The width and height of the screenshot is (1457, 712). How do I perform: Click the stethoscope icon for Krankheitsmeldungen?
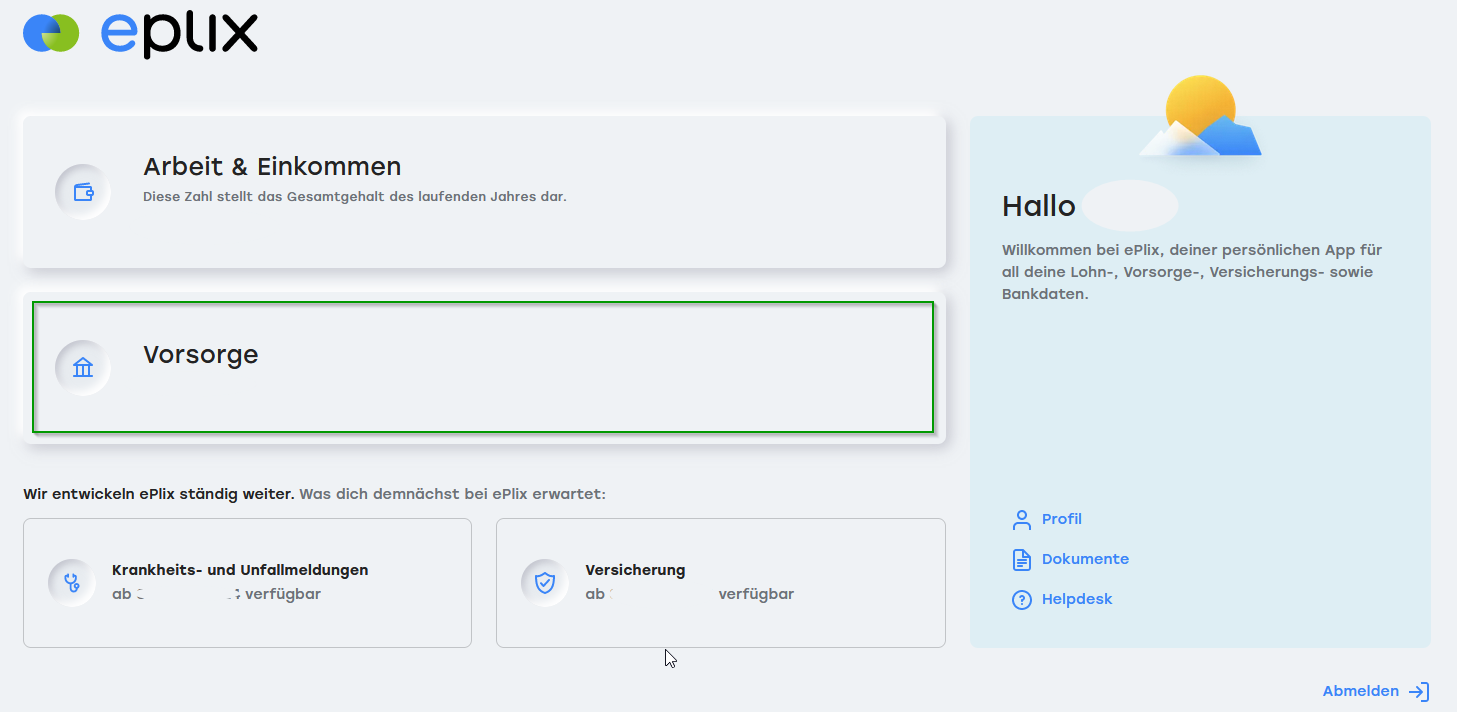pos(72,582)
